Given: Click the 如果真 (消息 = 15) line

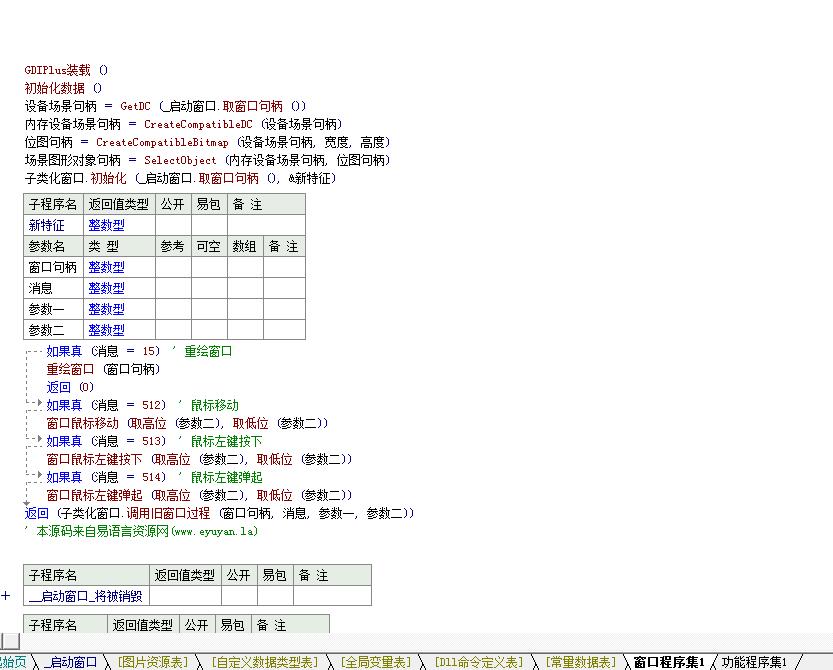Looking at the screenshot, I should tap(139, 351).
